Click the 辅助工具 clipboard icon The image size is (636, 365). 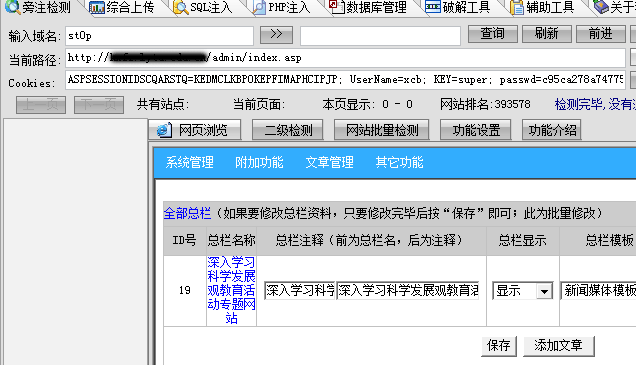(517, 7)
